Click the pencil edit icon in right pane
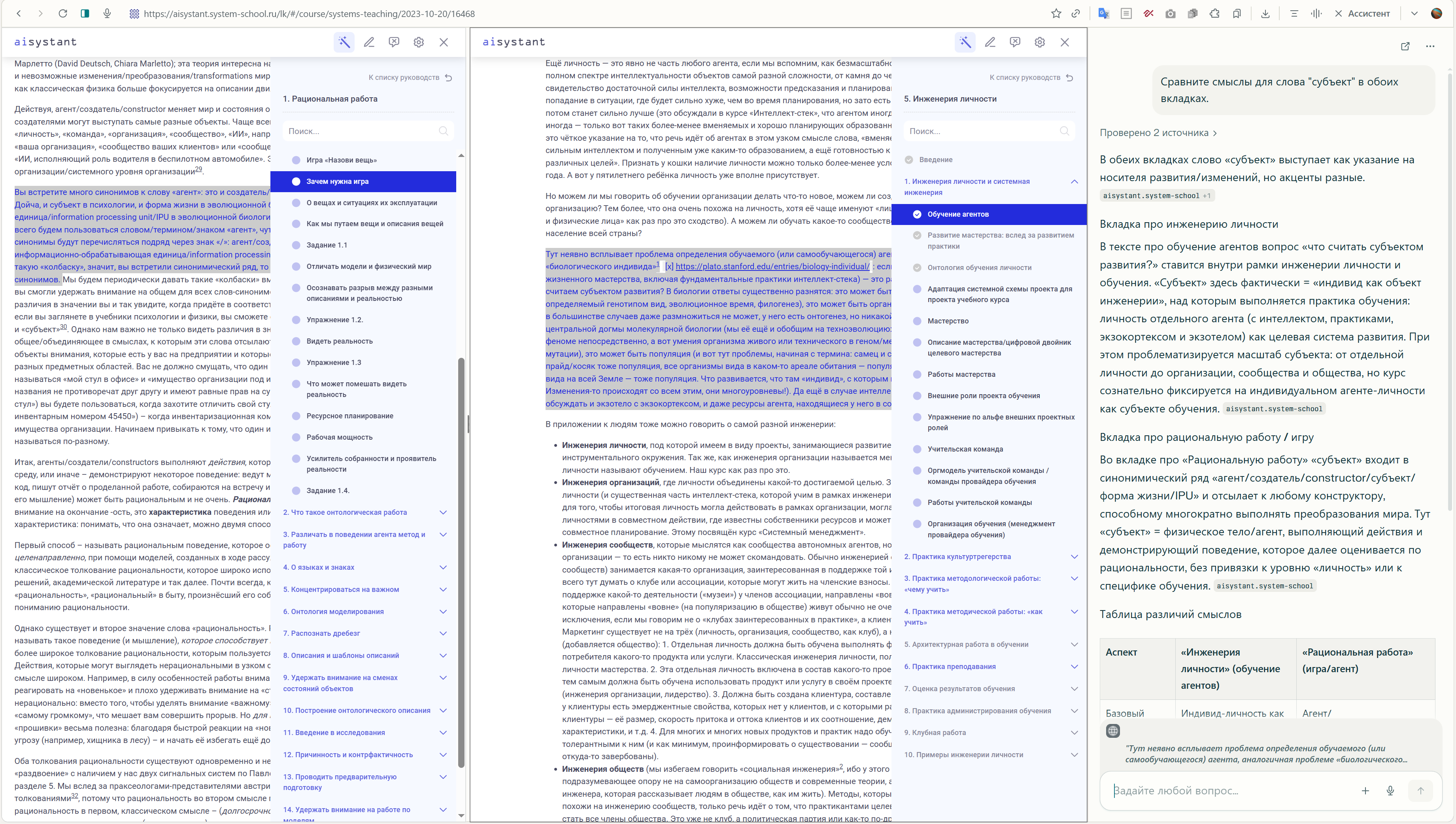Screen dimensions: 1456x824 click(x=990, y=42)
